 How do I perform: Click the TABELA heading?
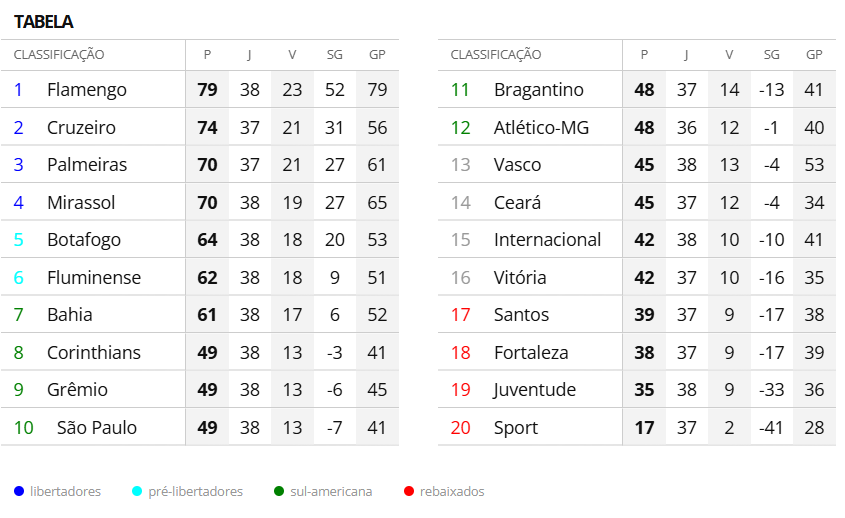click(x=43, y=22)
